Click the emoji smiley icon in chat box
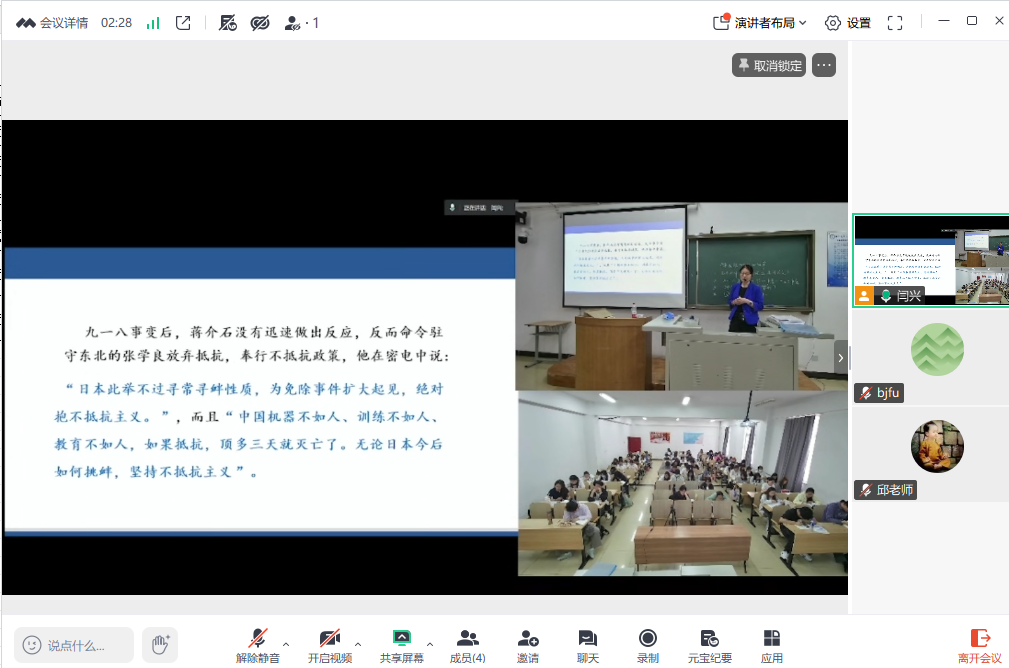The image size is (1009, 668). pyautogui.click(x=32, y=645)
